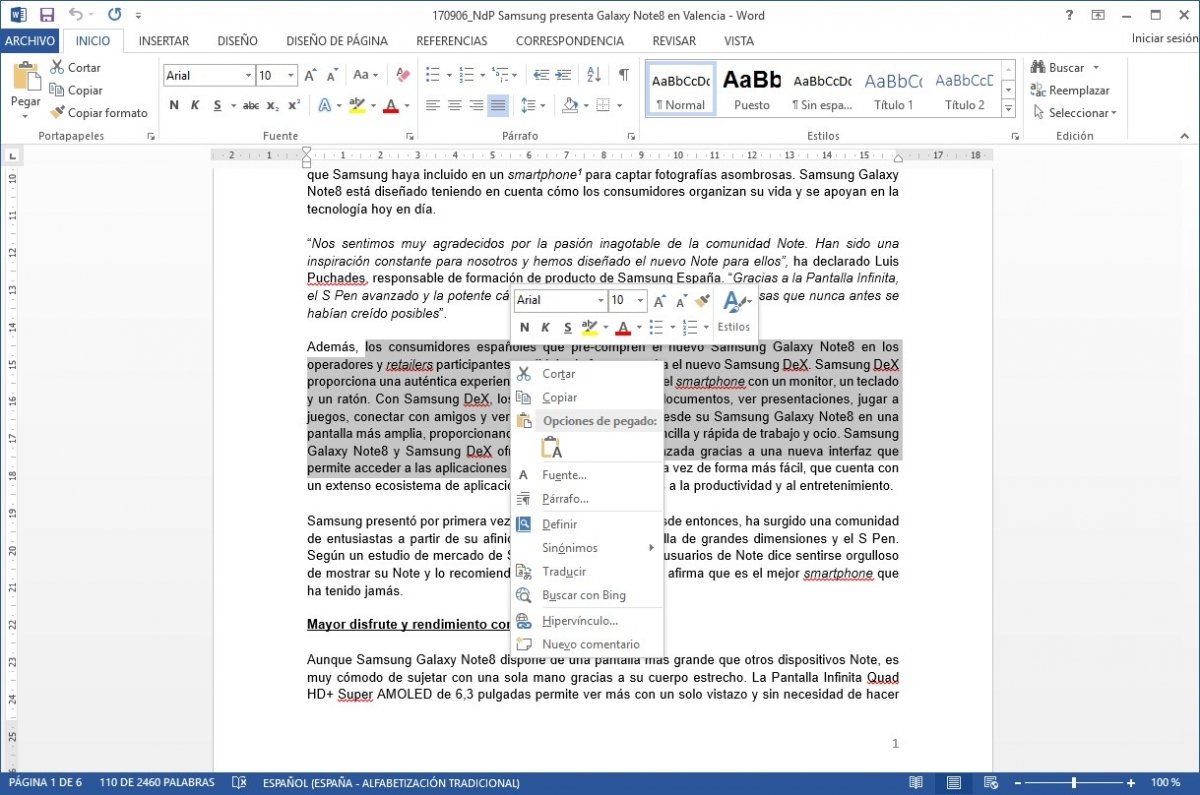This screenshot has height=795, width=1200.
Task: Open the Seleccionar dropdown
Action: tap(1073, 113)
